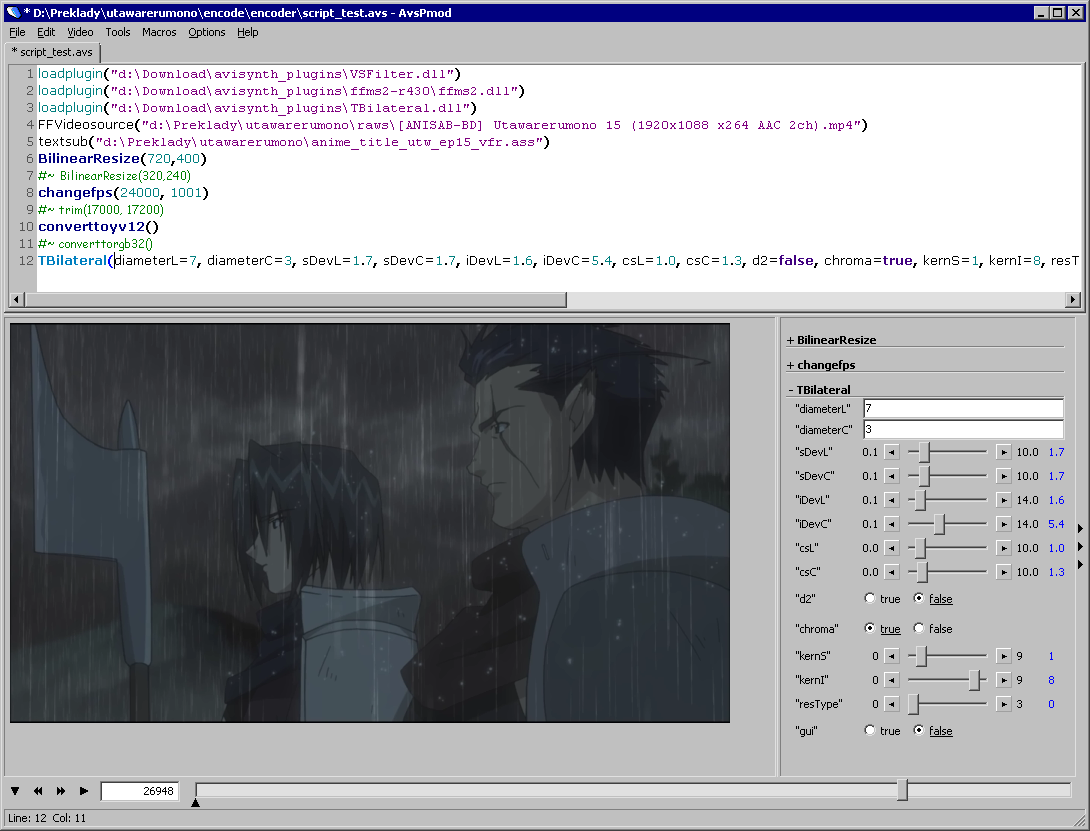
Task: Reset sDevL via its blue 1.7 value
Action: (1056, 452)
